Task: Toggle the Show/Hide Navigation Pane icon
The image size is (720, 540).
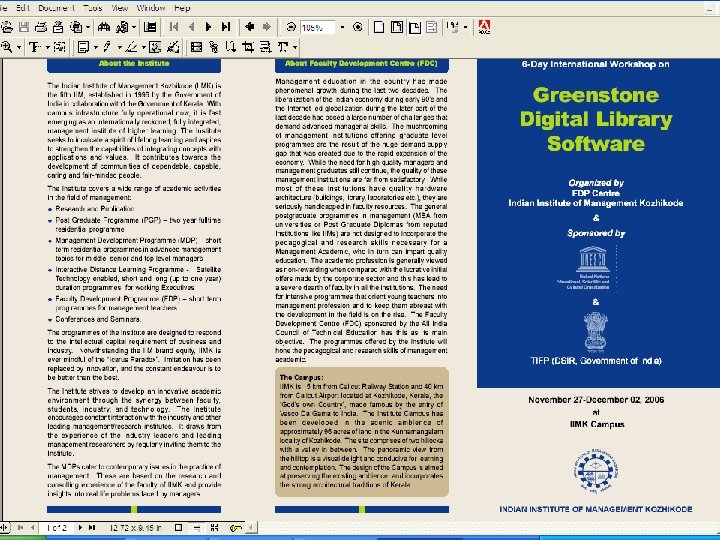Action: [150, 28]
